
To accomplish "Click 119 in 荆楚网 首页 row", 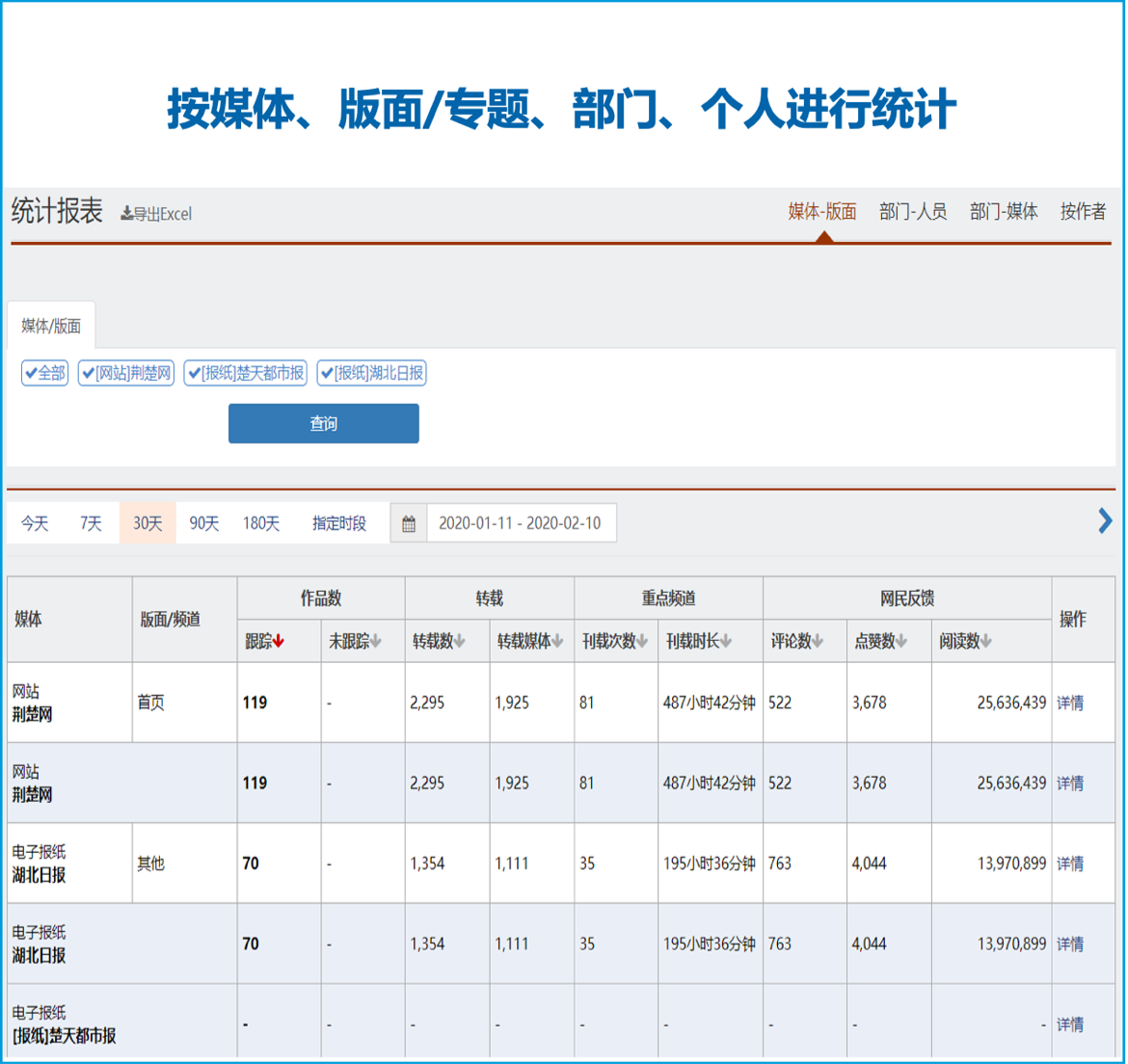I will coord(255,704).
